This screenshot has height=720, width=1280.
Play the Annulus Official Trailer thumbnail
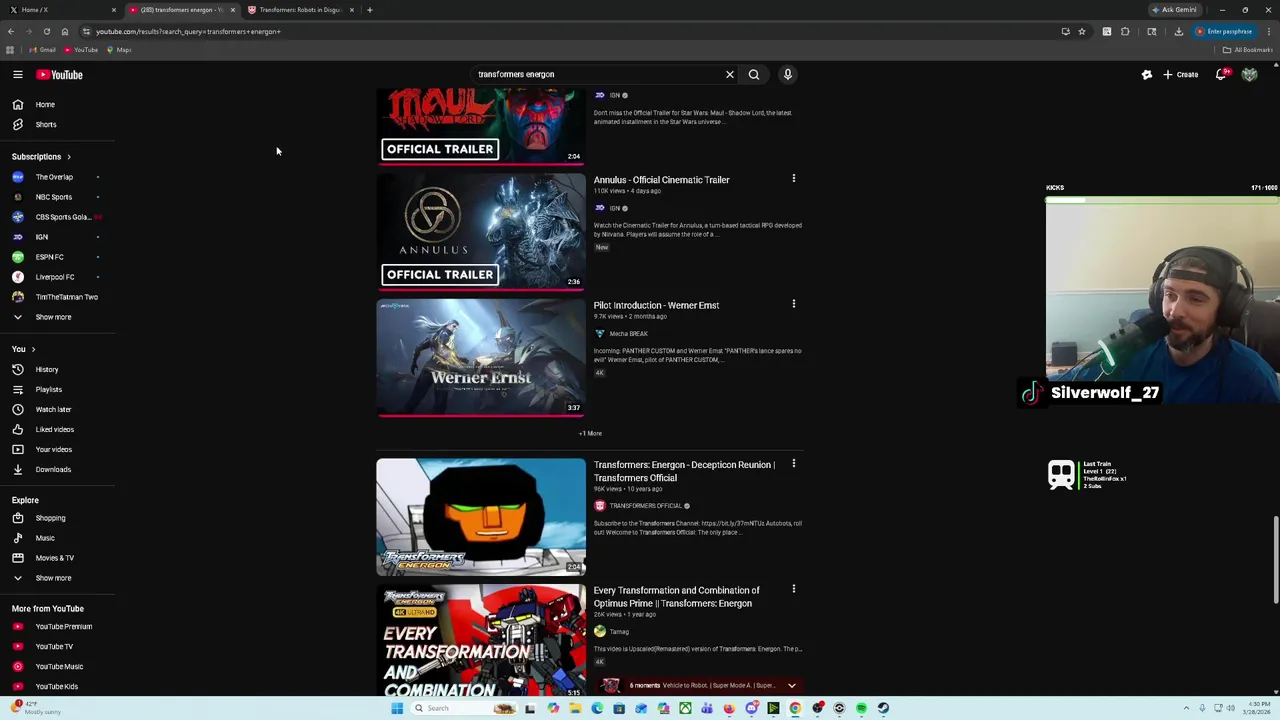[481, 232]
